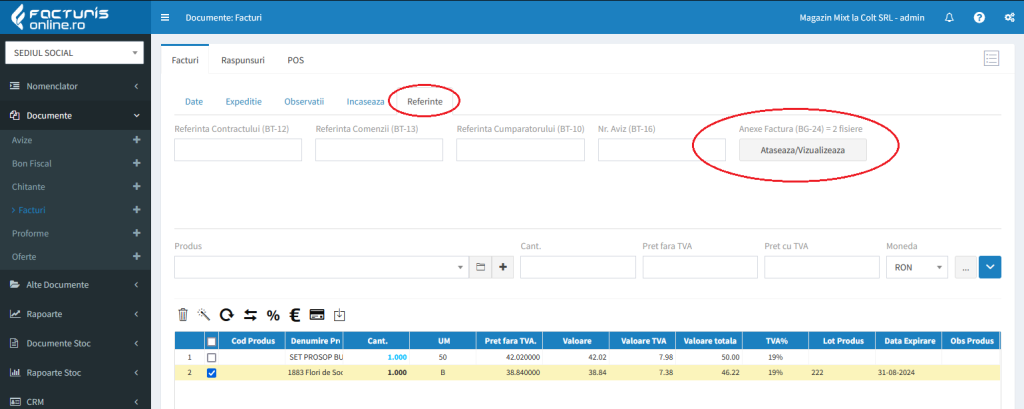Open the Incaseaza sub-tab
This screenshot has height=409, width=1024.
pos(366,102)
